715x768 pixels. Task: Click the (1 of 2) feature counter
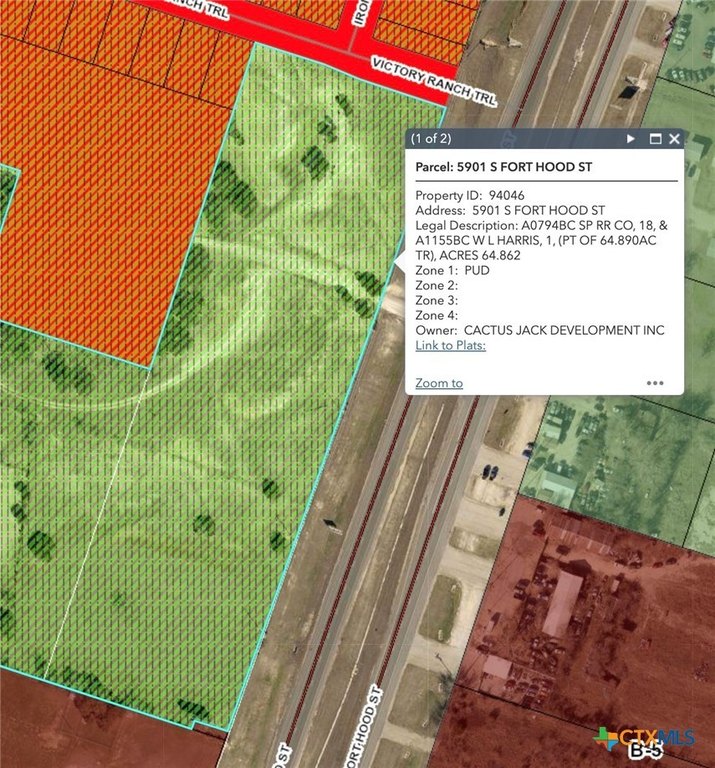pyautogui.click(x=431, y=139)
